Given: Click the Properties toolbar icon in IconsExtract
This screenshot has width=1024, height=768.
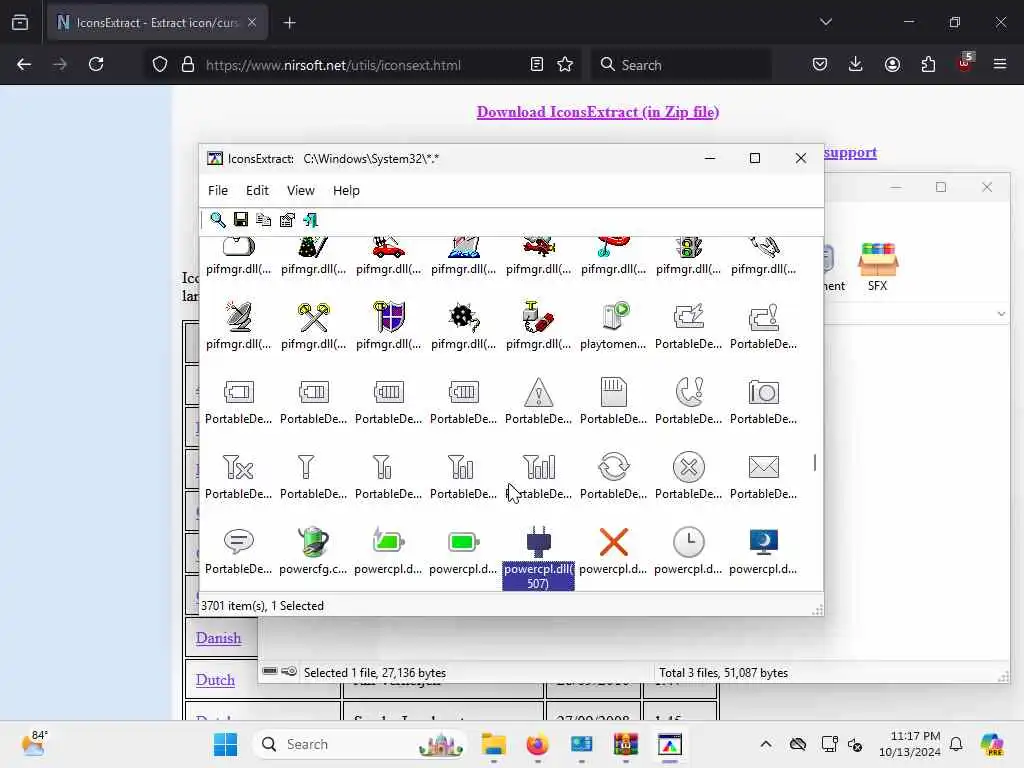Looking at the screenshot, I should pos(287,220).
